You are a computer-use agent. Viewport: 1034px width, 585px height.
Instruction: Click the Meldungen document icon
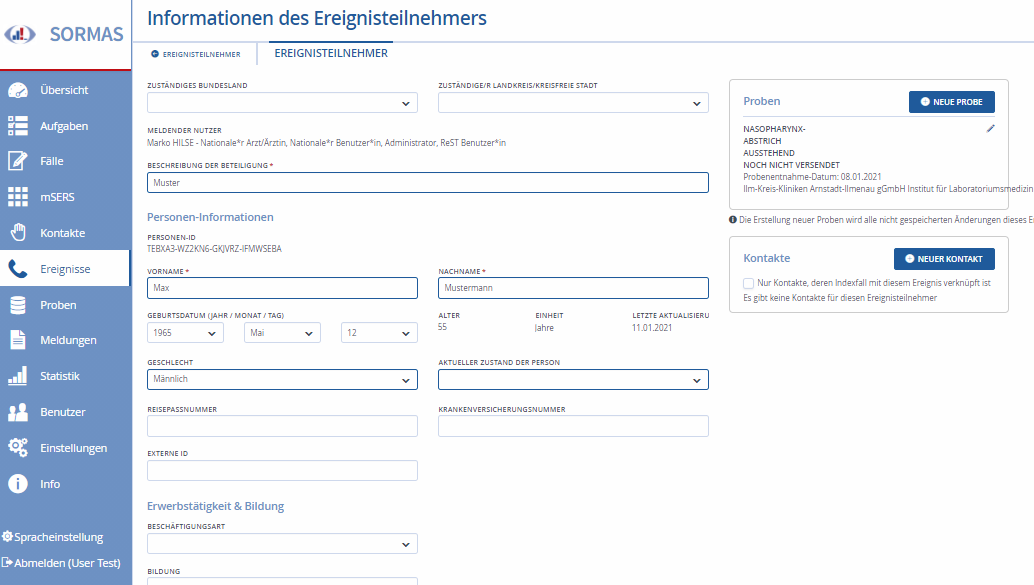pyautogui.click(x=18, y=340)
